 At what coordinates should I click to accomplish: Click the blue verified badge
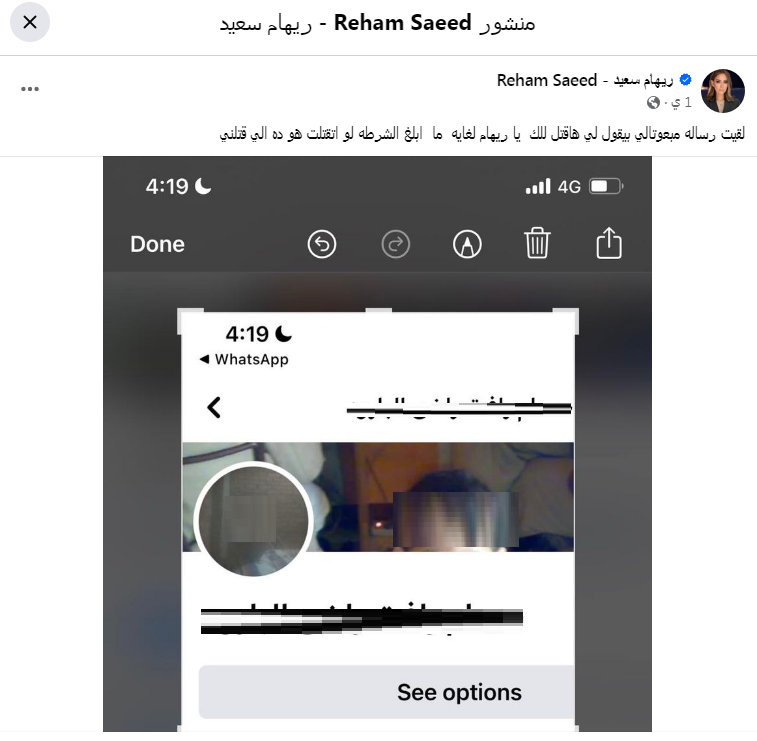coord(685,80)
